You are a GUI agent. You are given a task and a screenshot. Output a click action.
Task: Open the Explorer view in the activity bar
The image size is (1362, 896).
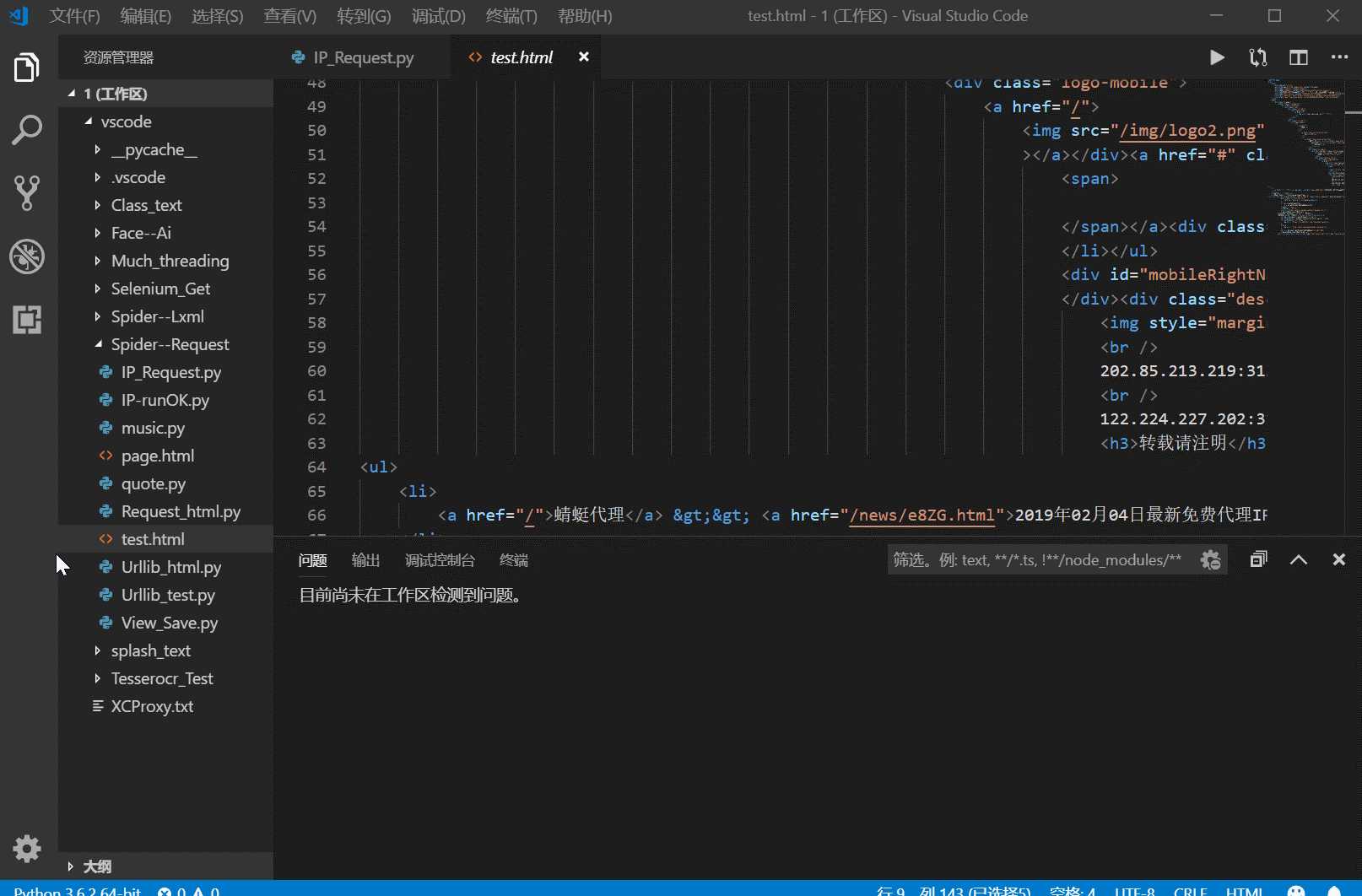click(x=27, y=67)
